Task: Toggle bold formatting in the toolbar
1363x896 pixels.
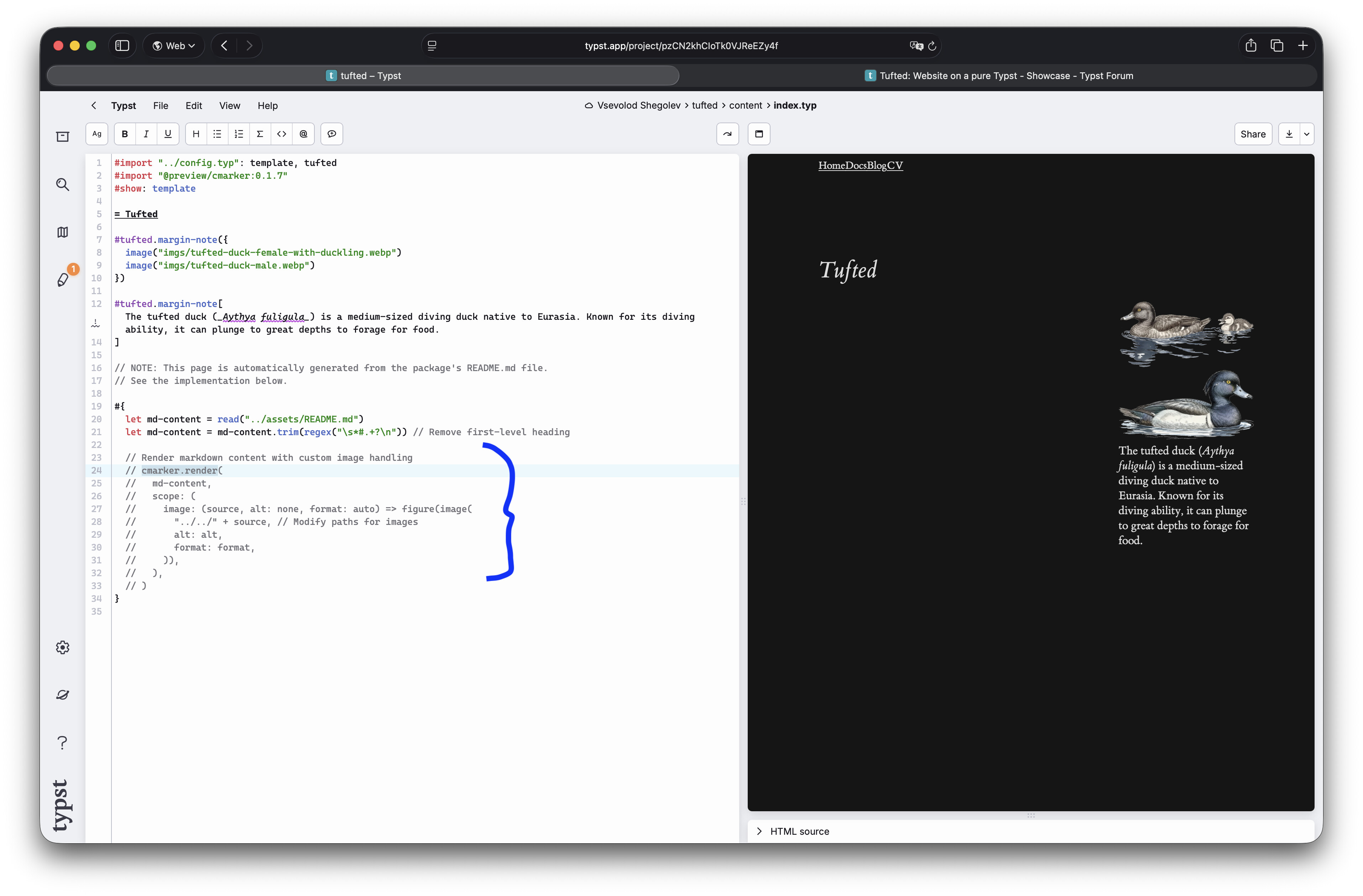Action: tap(124, 134)
